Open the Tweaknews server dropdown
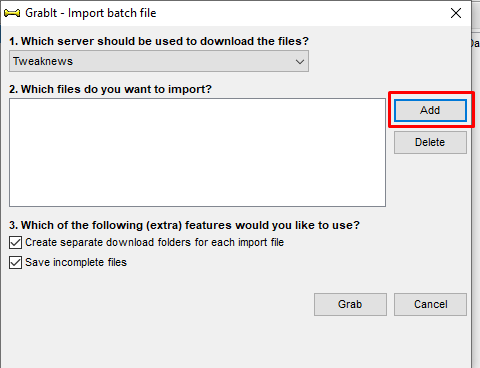Screen dimensions: 480x368 click(x=159, y=61)
